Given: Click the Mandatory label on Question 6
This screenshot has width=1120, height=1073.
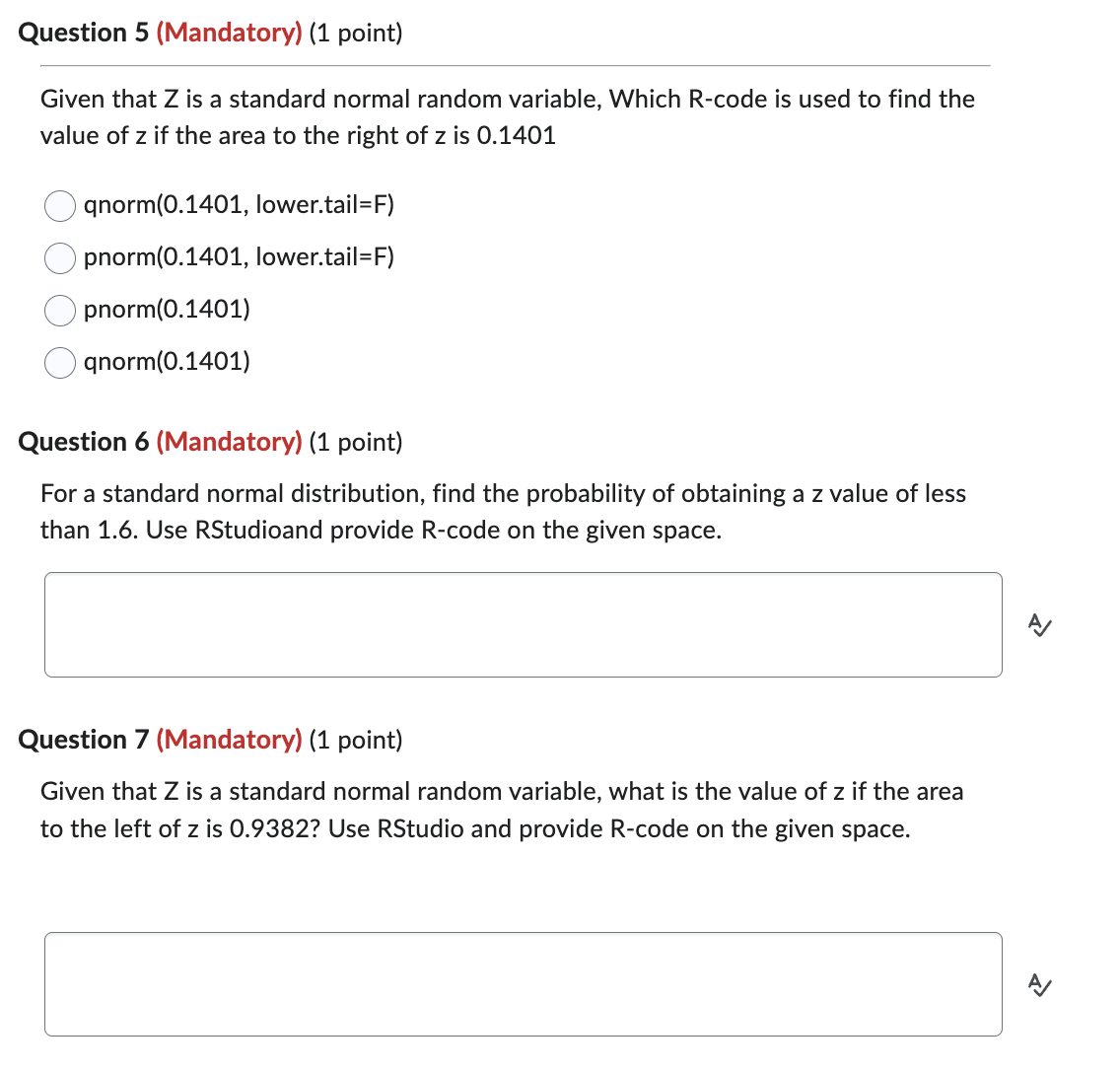Looking at the screenshot, I should pos(229,442).
